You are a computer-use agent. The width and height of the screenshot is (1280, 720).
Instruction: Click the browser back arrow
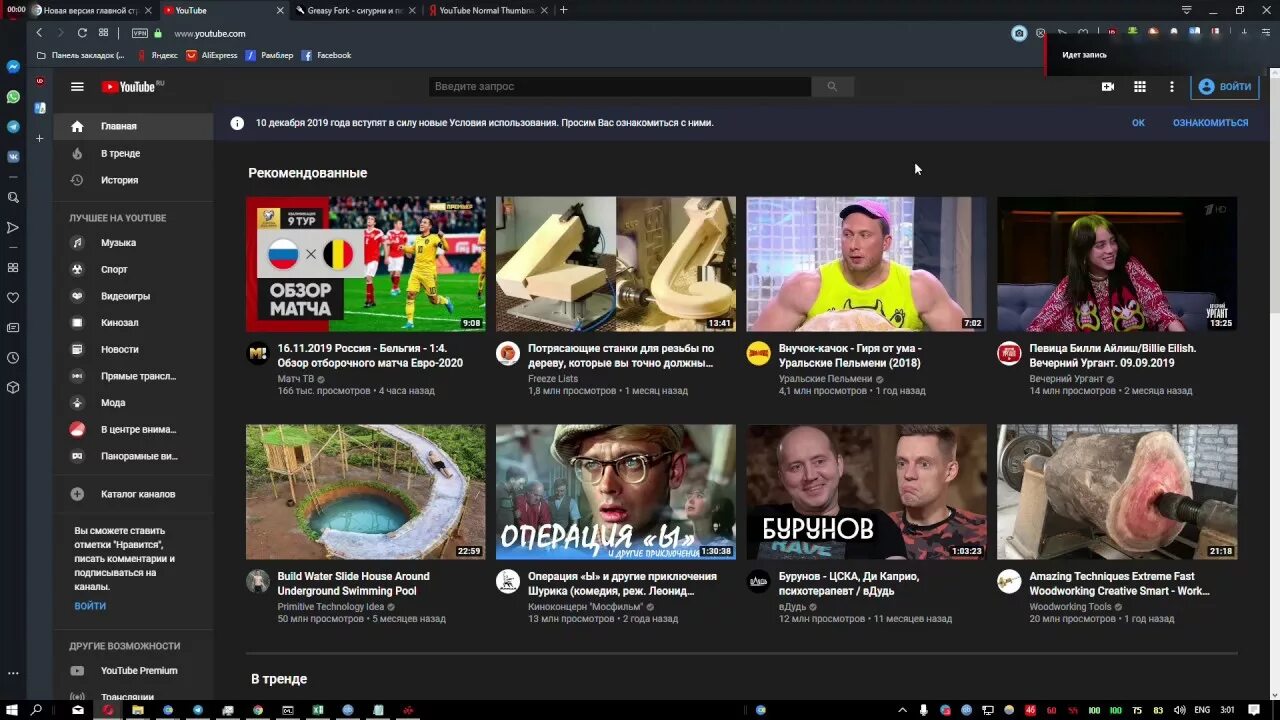click(x=39, y=33)
